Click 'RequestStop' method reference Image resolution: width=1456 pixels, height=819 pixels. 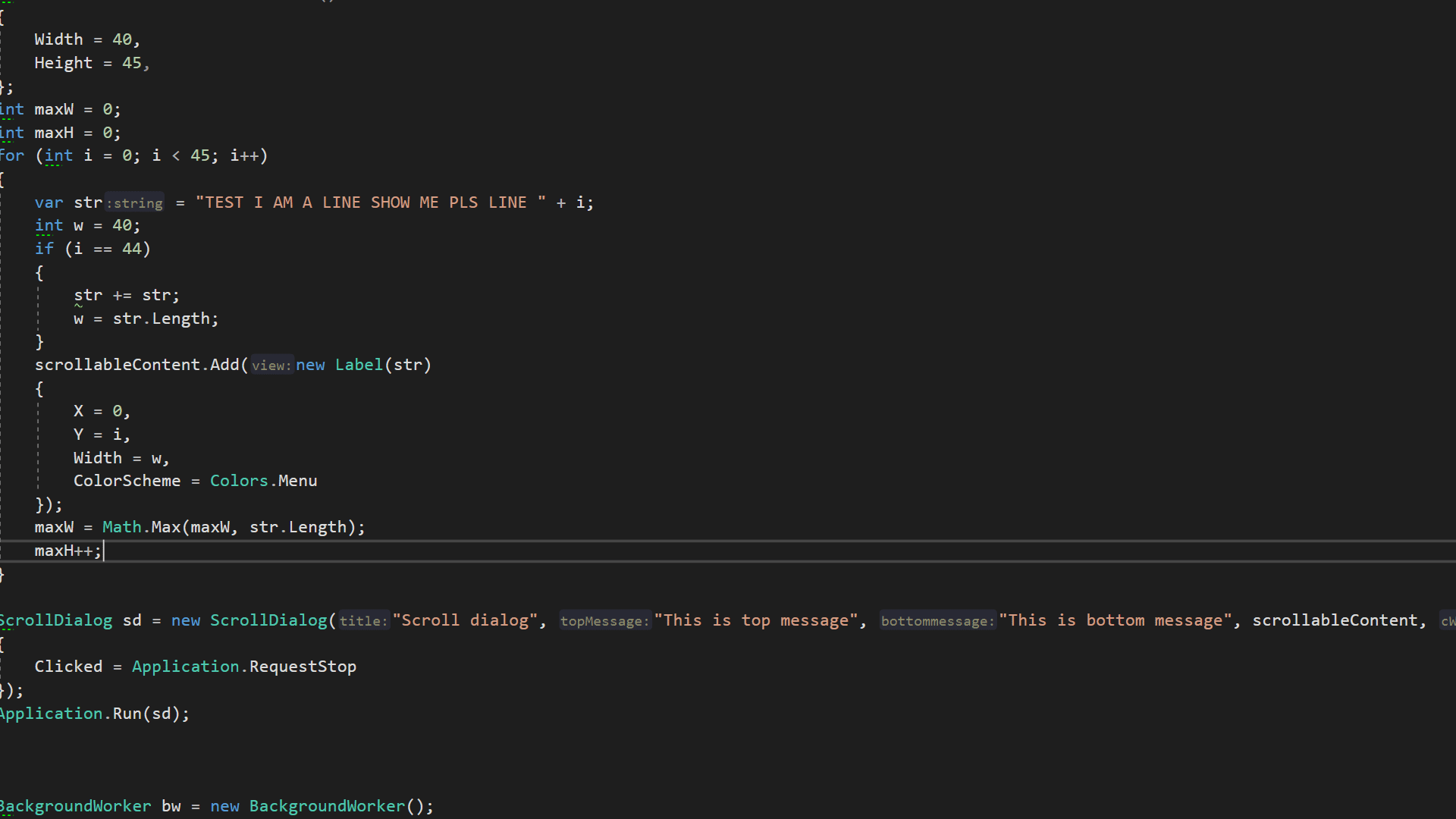coord(303,667)
